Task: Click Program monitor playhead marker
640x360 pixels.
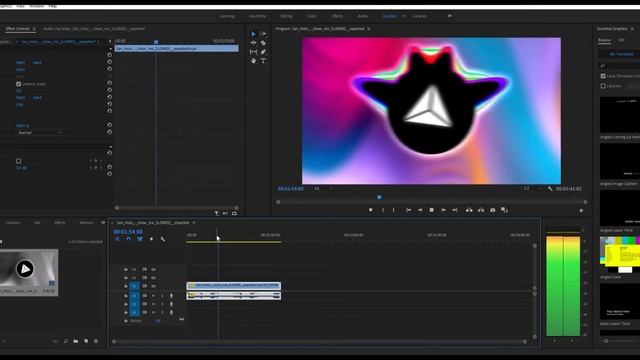Action: click(379, 197)
